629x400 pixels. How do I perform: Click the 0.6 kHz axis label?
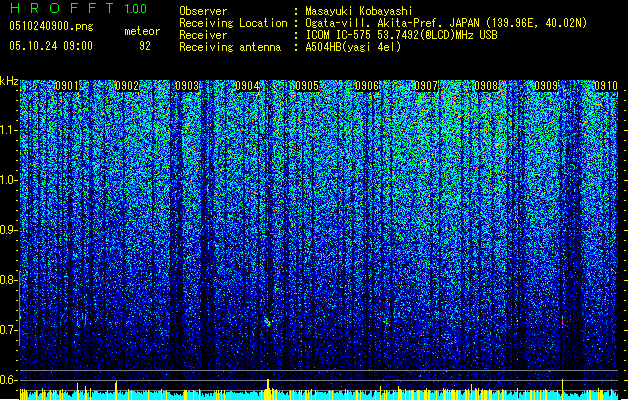(8, 380)
